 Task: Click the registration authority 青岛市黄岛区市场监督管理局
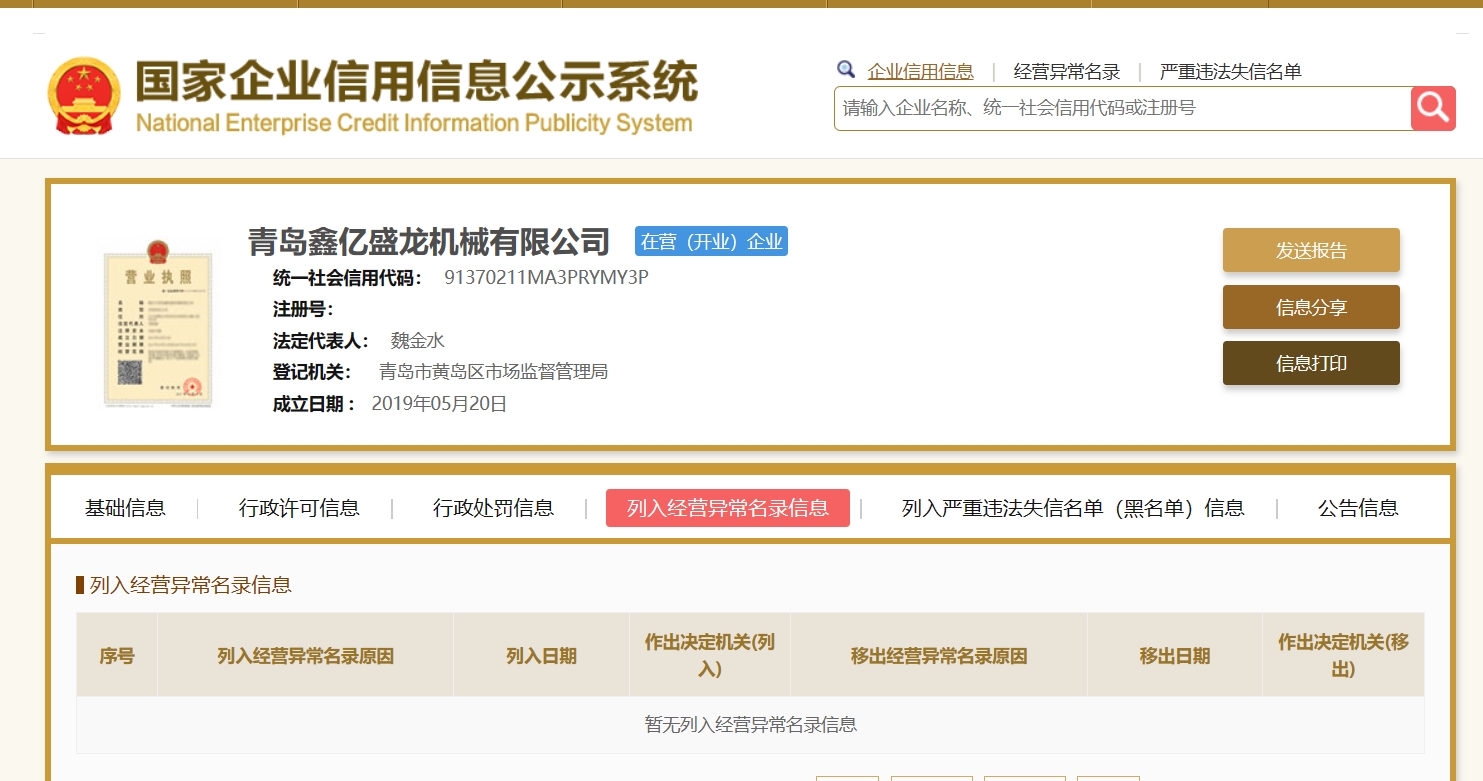click(x=493, y=372)
